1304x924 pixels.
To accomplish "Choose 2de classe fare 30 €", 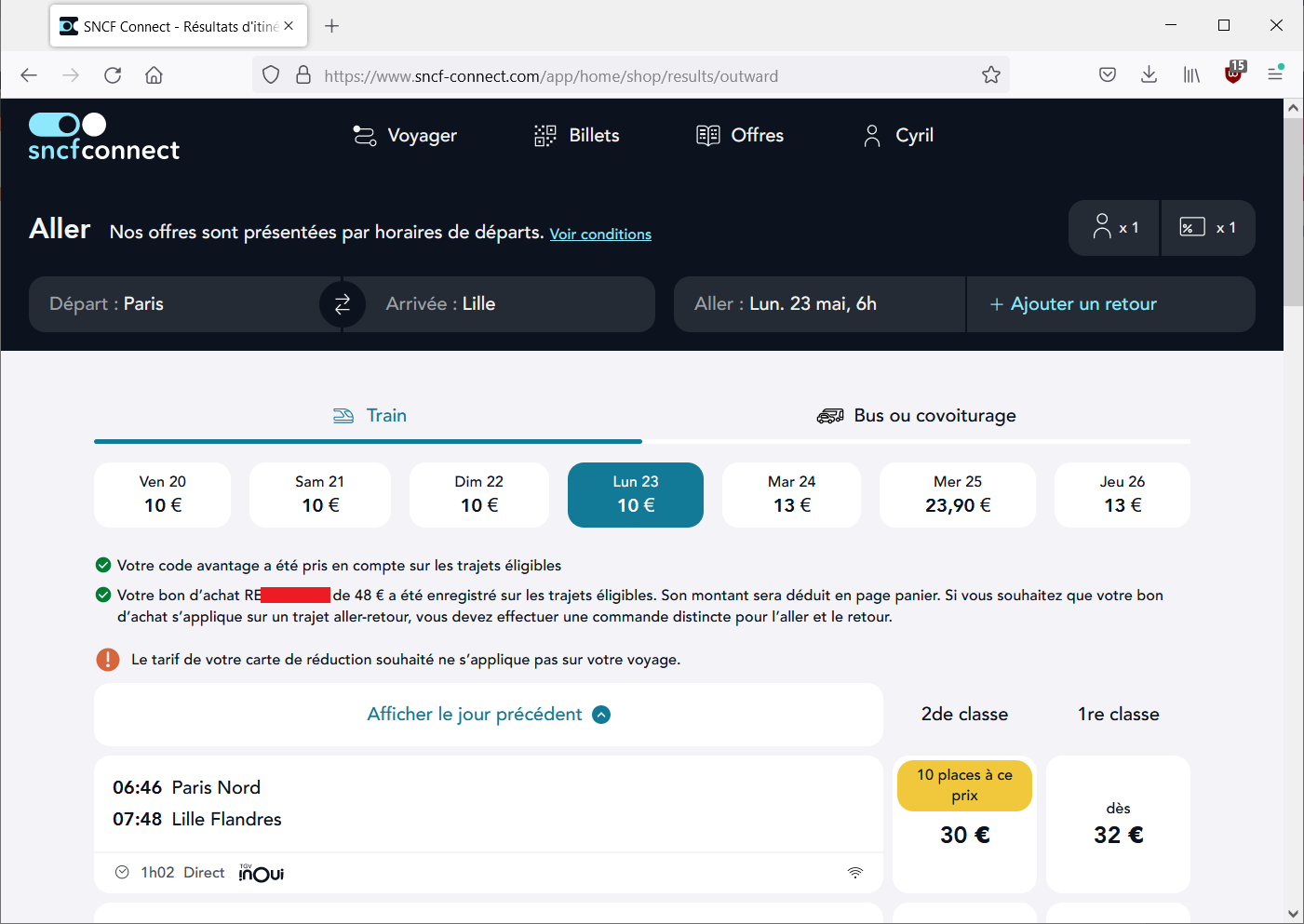I will [x=964, y=824].
